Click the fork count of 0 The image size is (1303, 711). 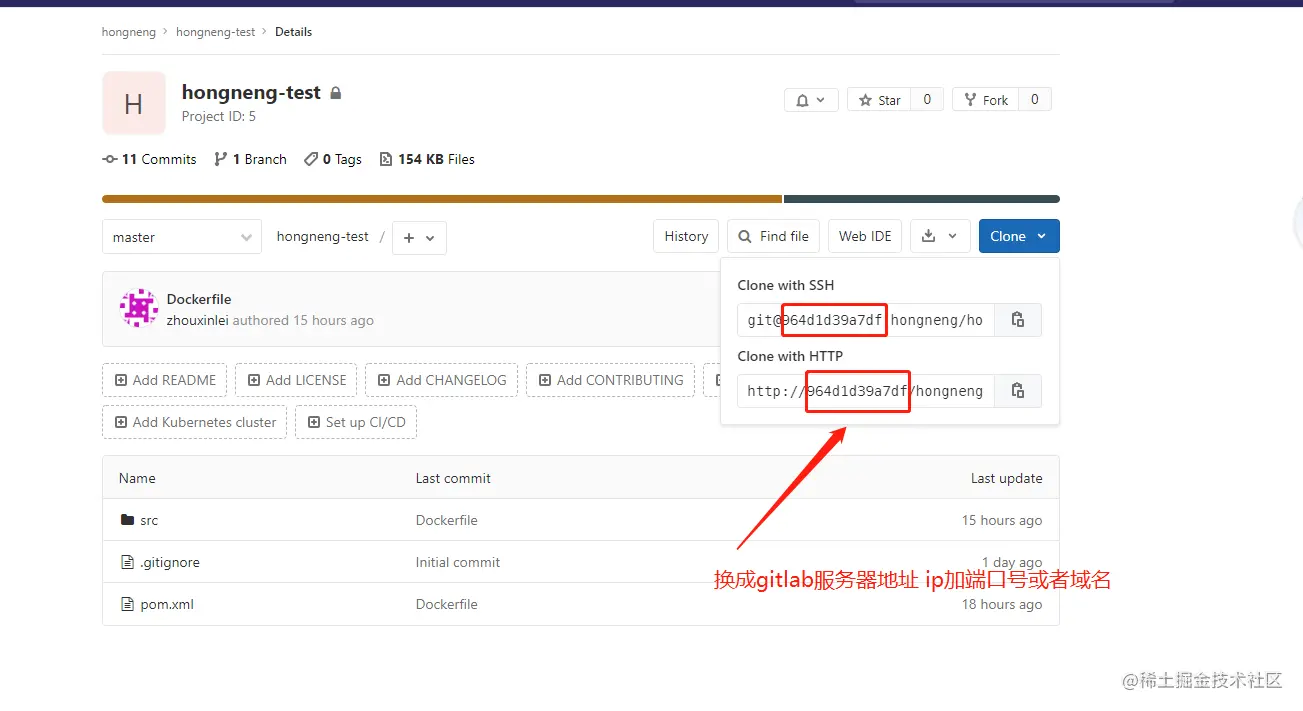(1034, 100)
